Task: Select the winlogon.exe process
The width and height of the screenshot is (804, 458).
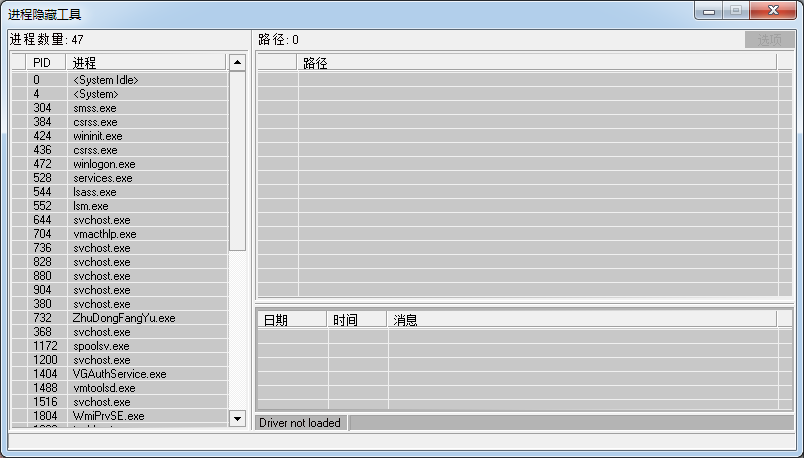Action: tap(104, 164)
